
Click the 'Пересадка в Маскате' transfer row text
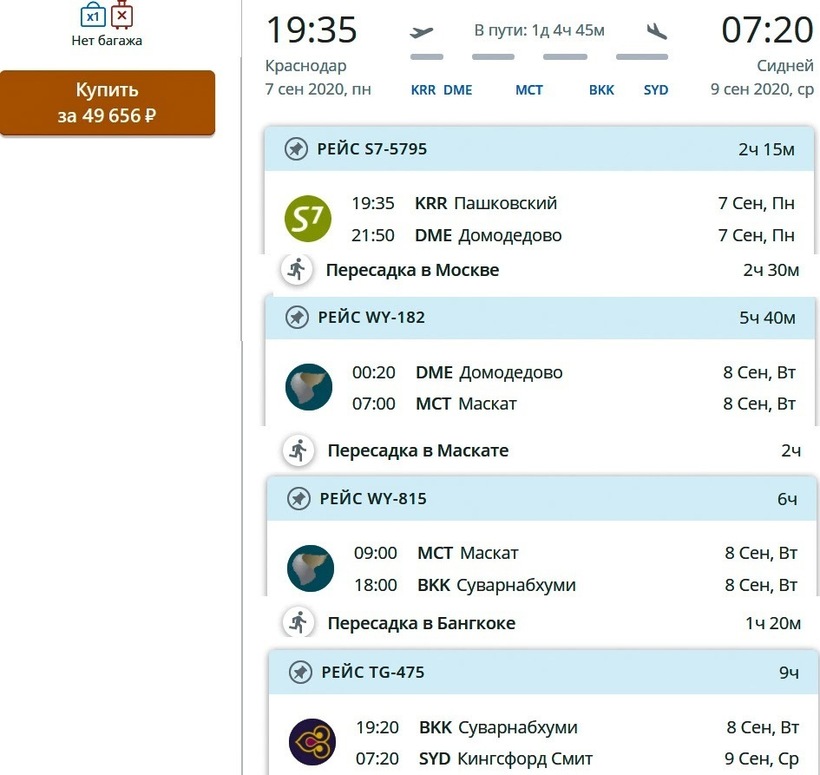(418, 451)
